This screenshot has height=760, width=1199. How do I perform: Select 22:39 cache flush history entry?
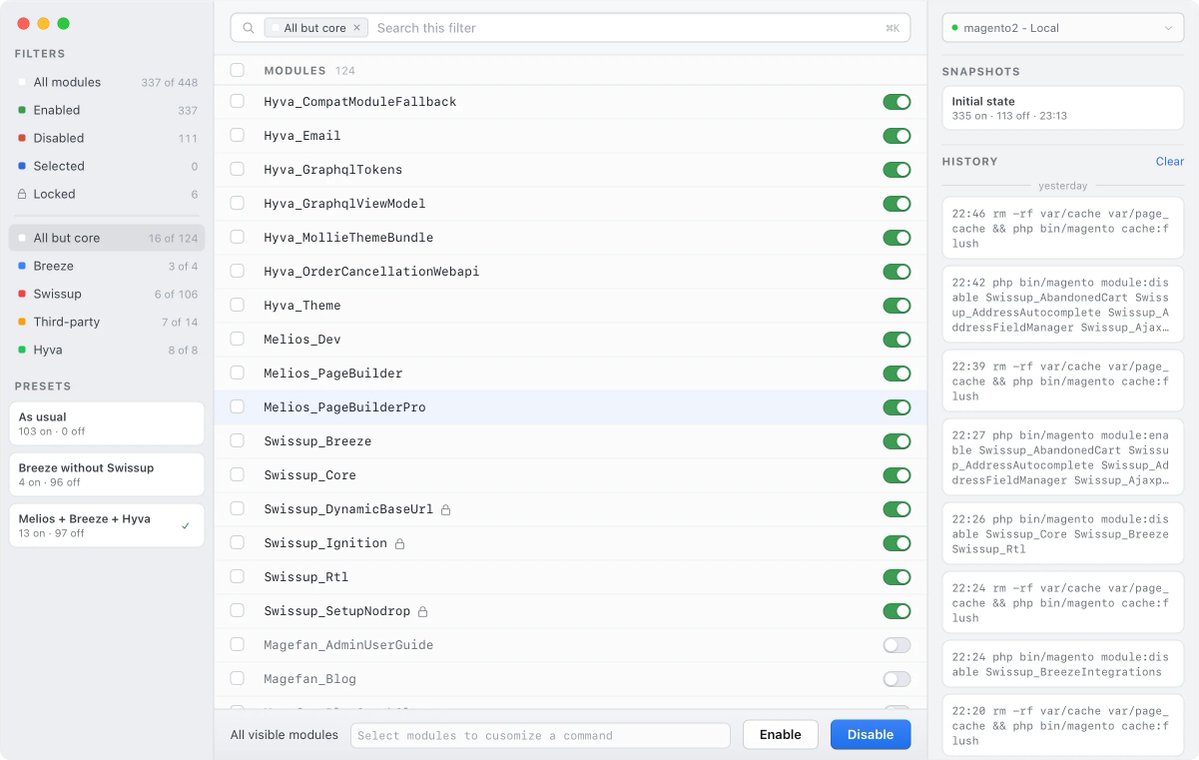click(x=1062, y=382)
